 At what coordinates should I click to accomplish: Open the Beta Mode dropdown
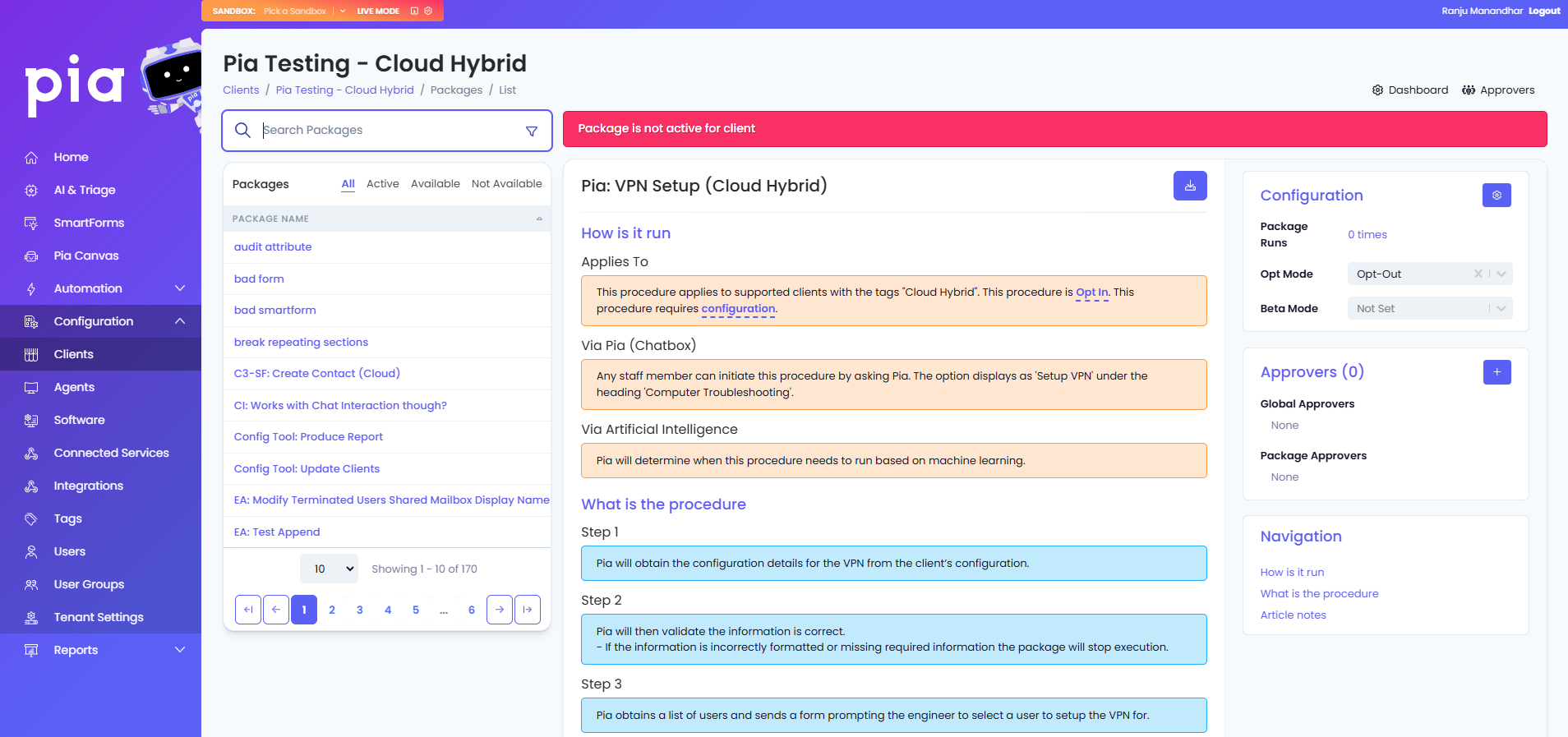tap(1430, 308)
